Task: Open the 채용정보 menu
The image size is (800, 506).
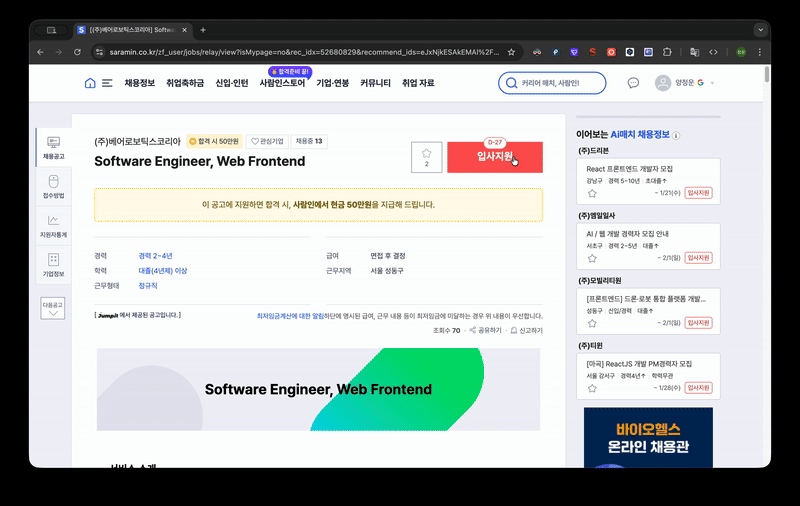Action: point(139,83)
